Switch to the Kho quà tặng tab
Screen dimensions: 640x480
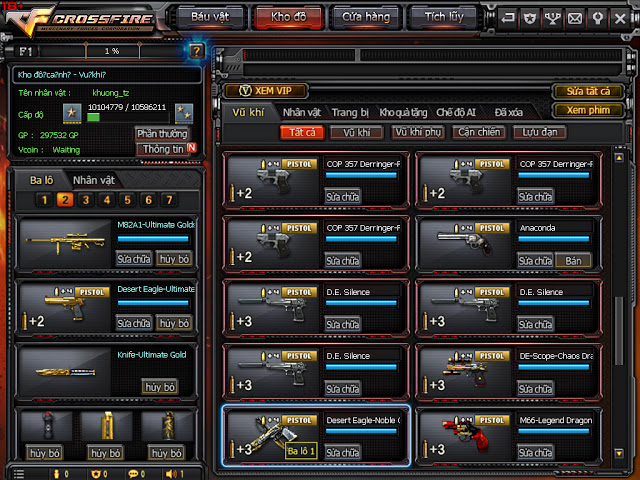click(x=403, y=112)
